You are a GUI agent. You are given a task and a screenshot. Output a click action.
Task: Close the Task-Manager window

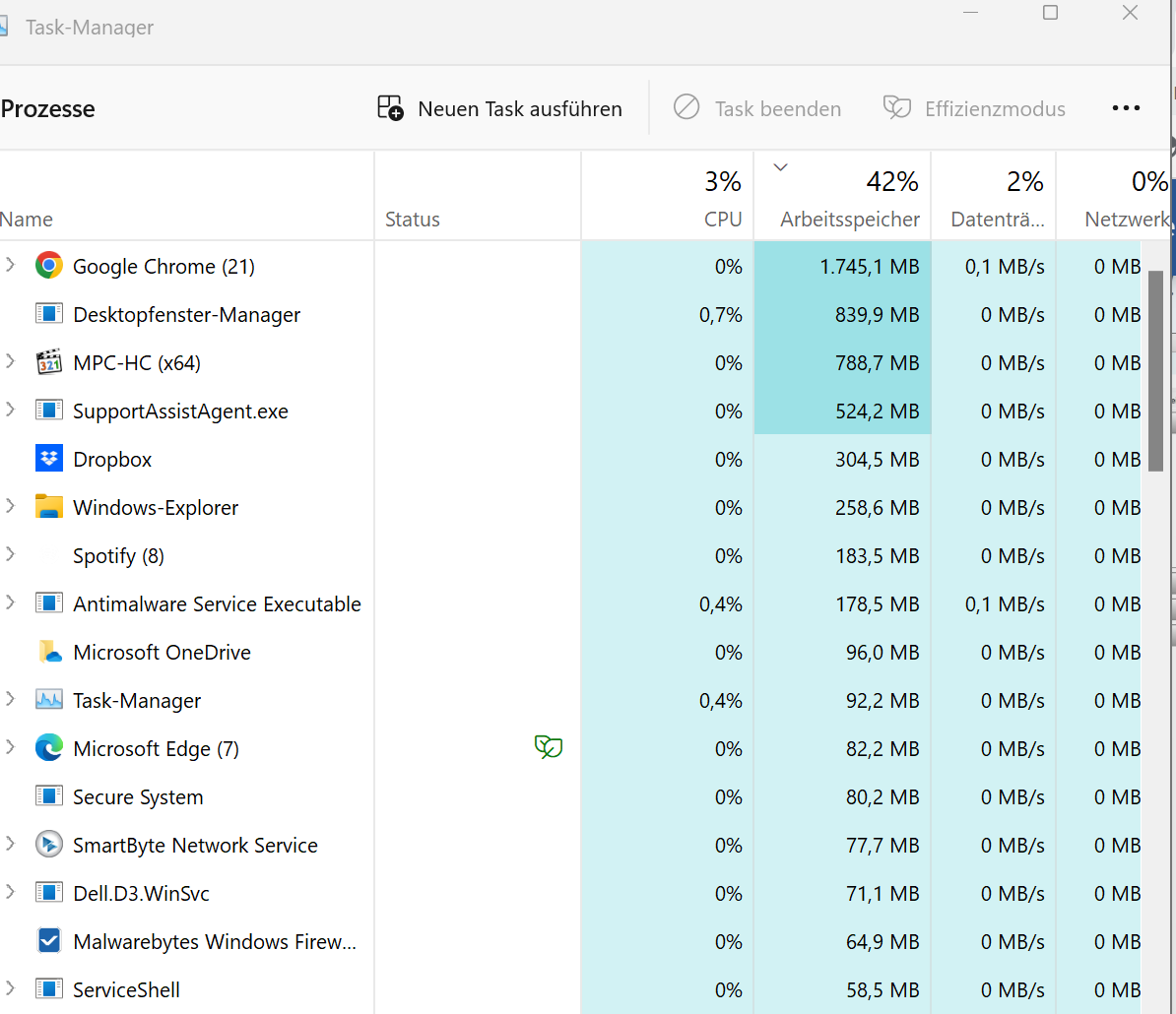pyautogui.click(x=1130, y=13)
